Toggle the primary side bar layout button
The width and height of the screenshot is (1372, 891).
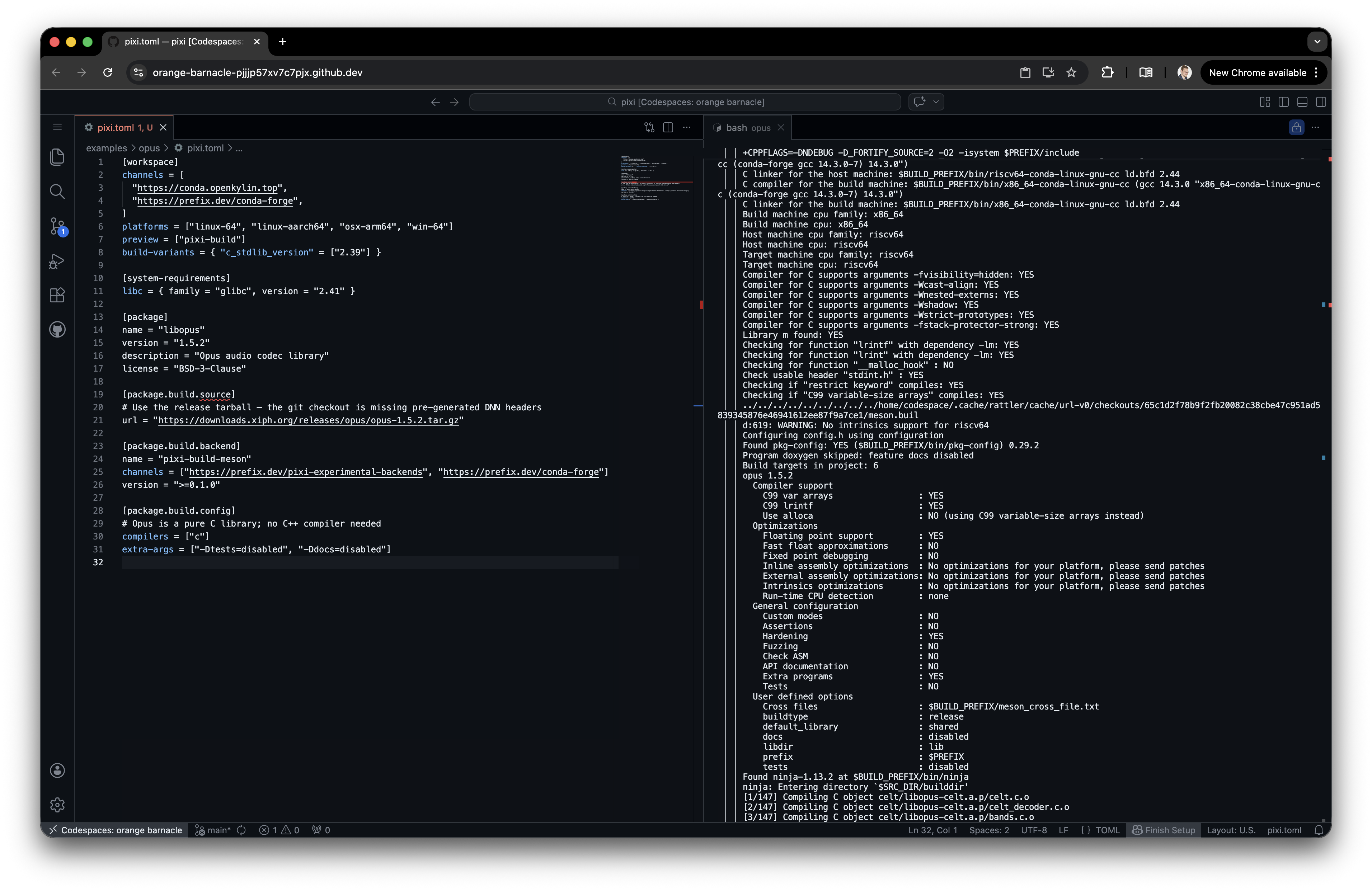point(1283,102)
